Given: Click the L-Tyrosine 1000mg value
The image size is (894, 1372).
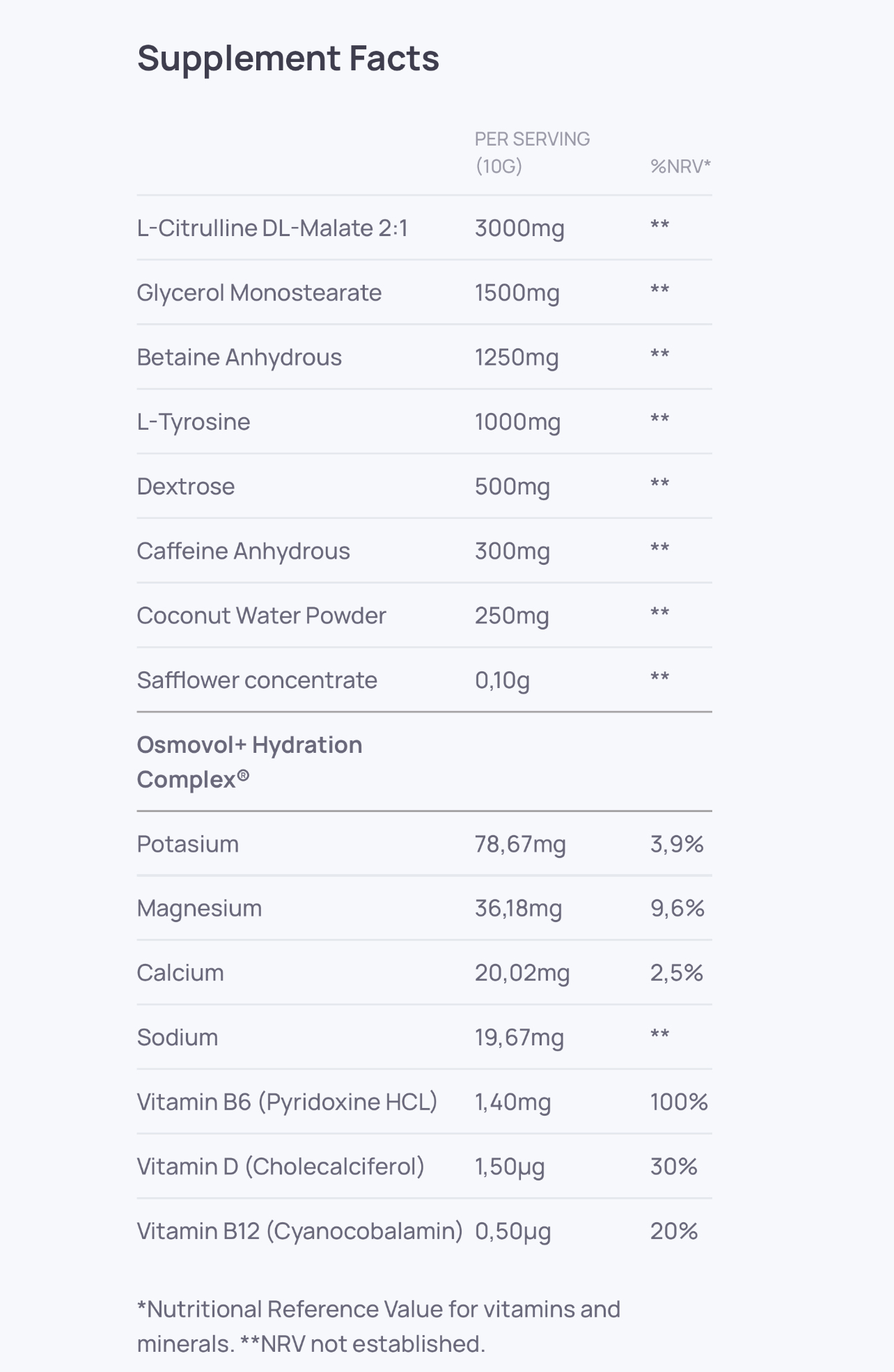Looking at the screenshot, I should click(517, 422).
